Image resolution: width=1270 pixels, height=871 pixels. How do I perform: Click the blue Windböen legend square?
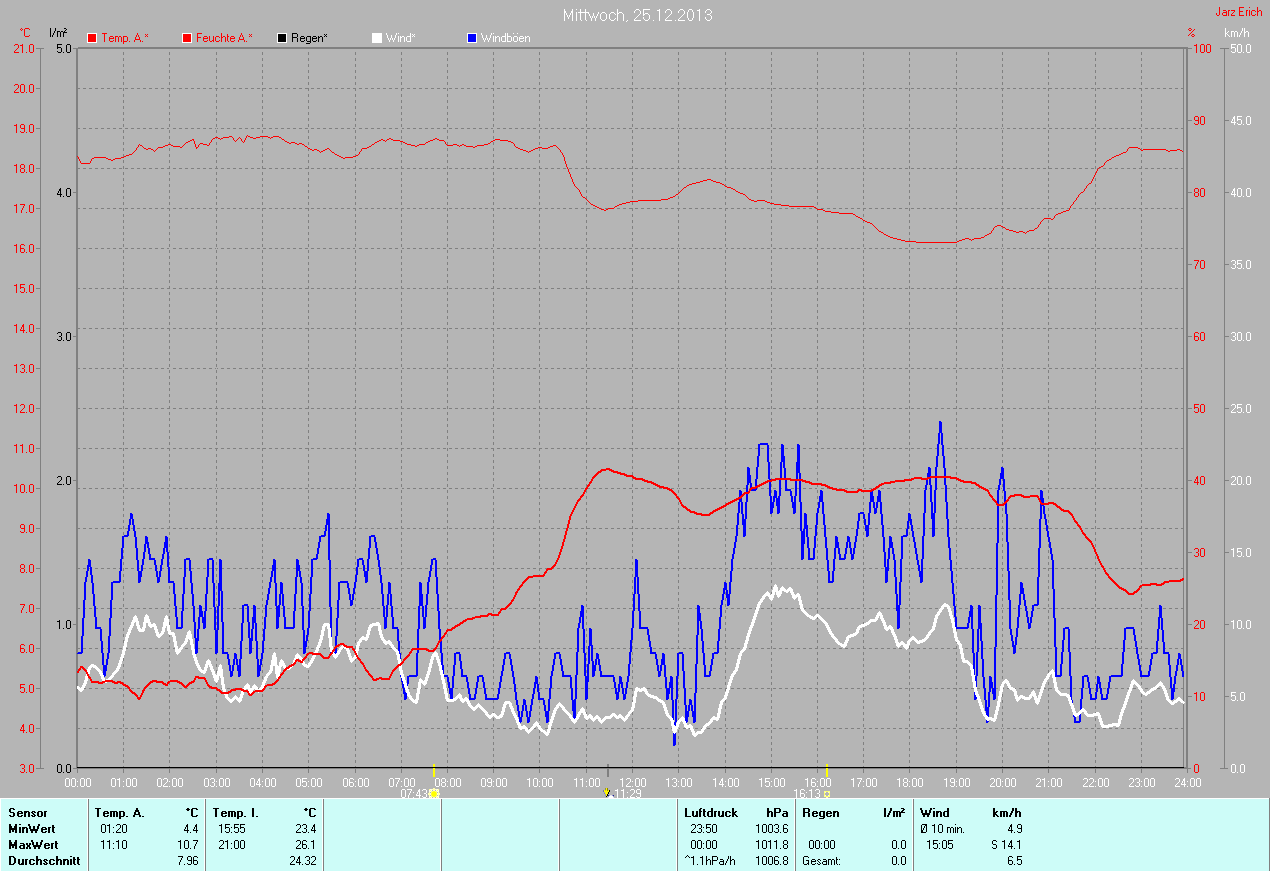(x=472, y=38)
